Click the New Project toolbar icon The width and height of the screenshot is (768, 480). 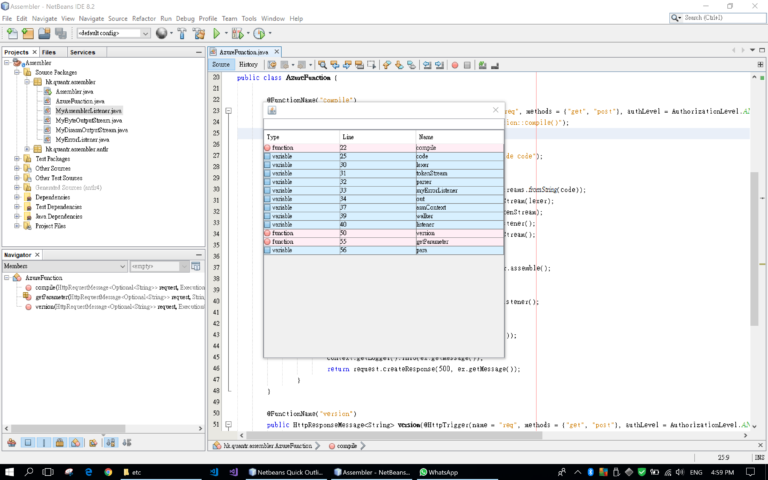[28, 33]
